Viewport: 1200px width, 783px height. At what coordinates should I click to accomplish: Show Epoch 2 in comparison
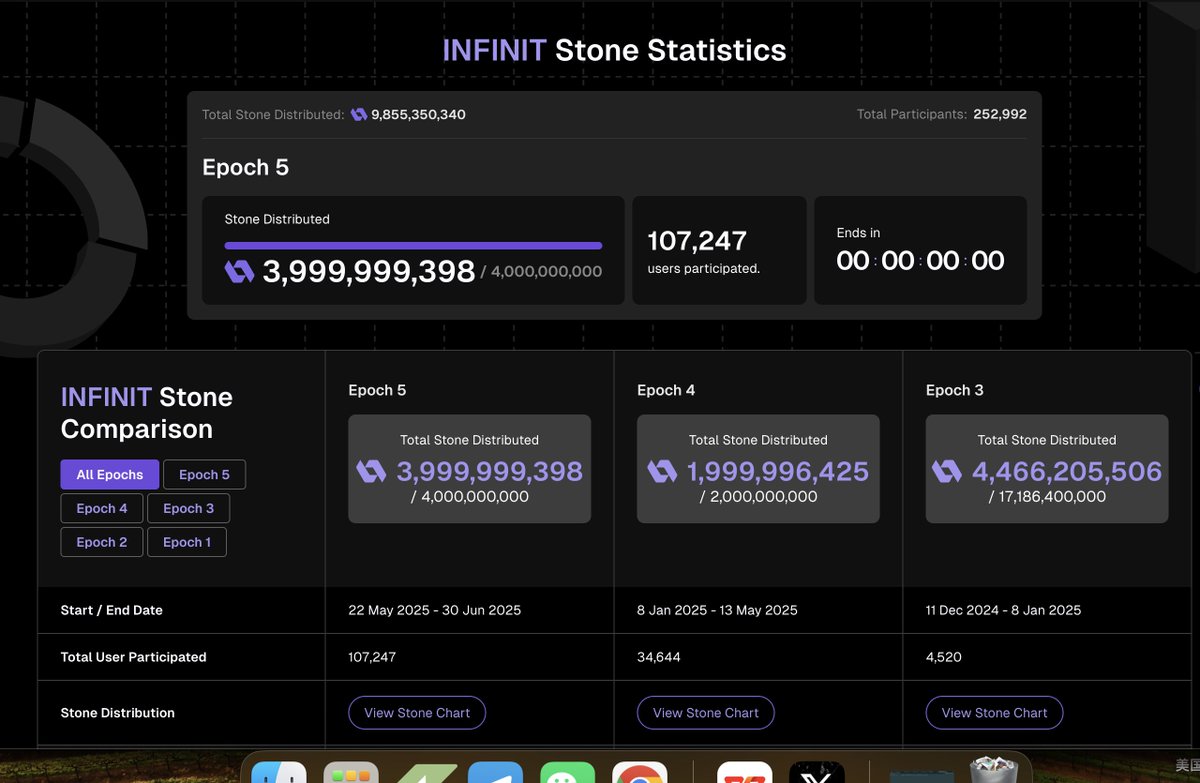tap(102, 542)
